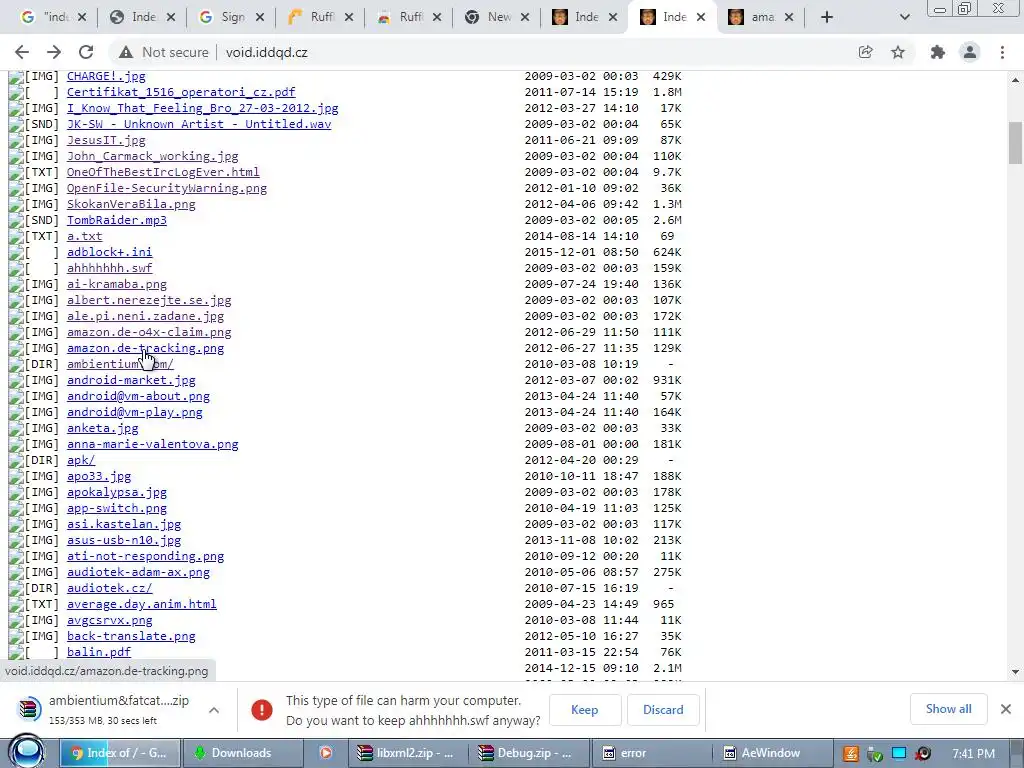
Task: Go back to the previous page
Action: click(x=22, y=52)
